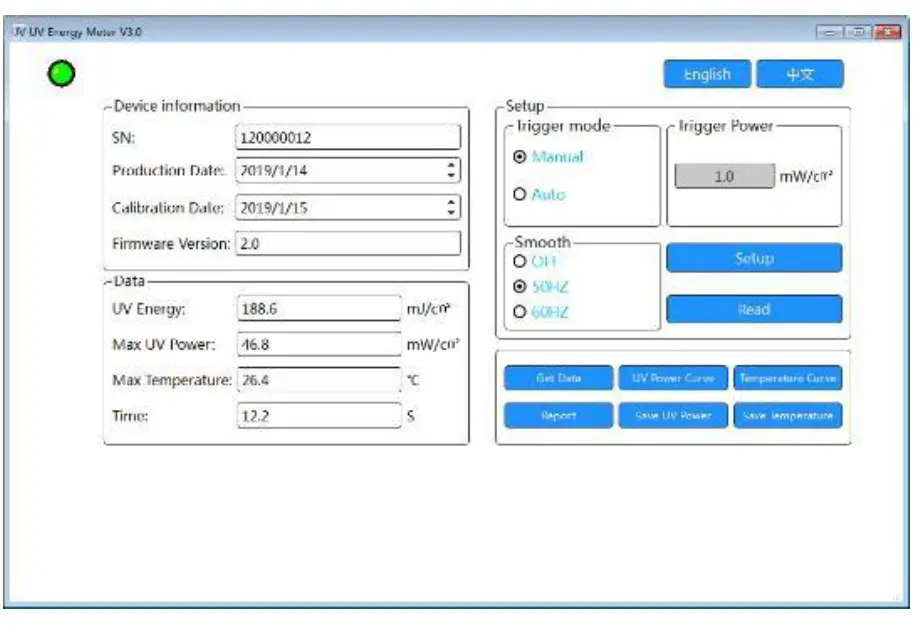This screenshot has width=920, height=628.
Task: Open the UV Power Curve
Action: pos(673,378)
